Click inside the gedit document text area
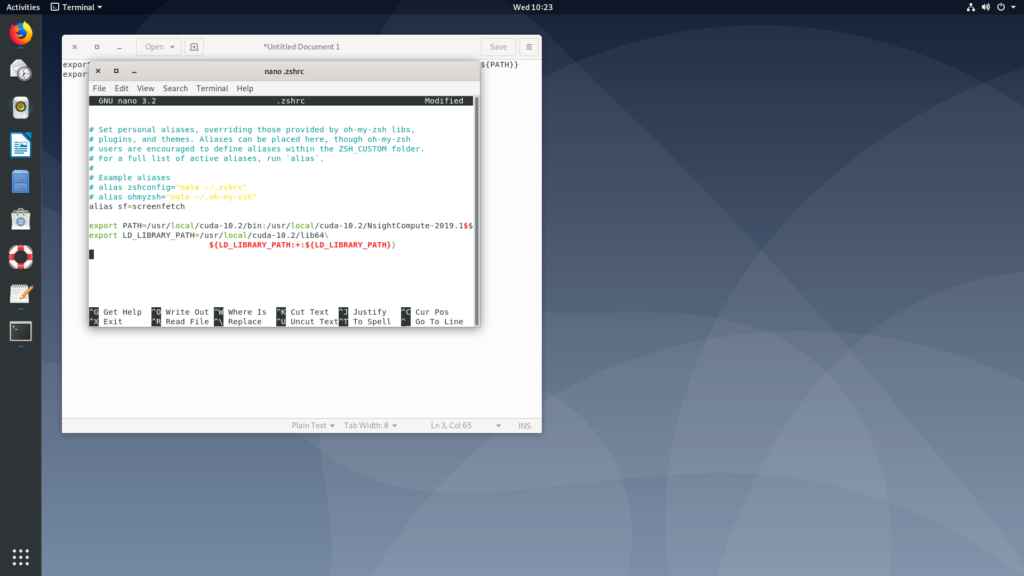The width and height of the screenshot is (1024, 576). (x=302, y=372)
